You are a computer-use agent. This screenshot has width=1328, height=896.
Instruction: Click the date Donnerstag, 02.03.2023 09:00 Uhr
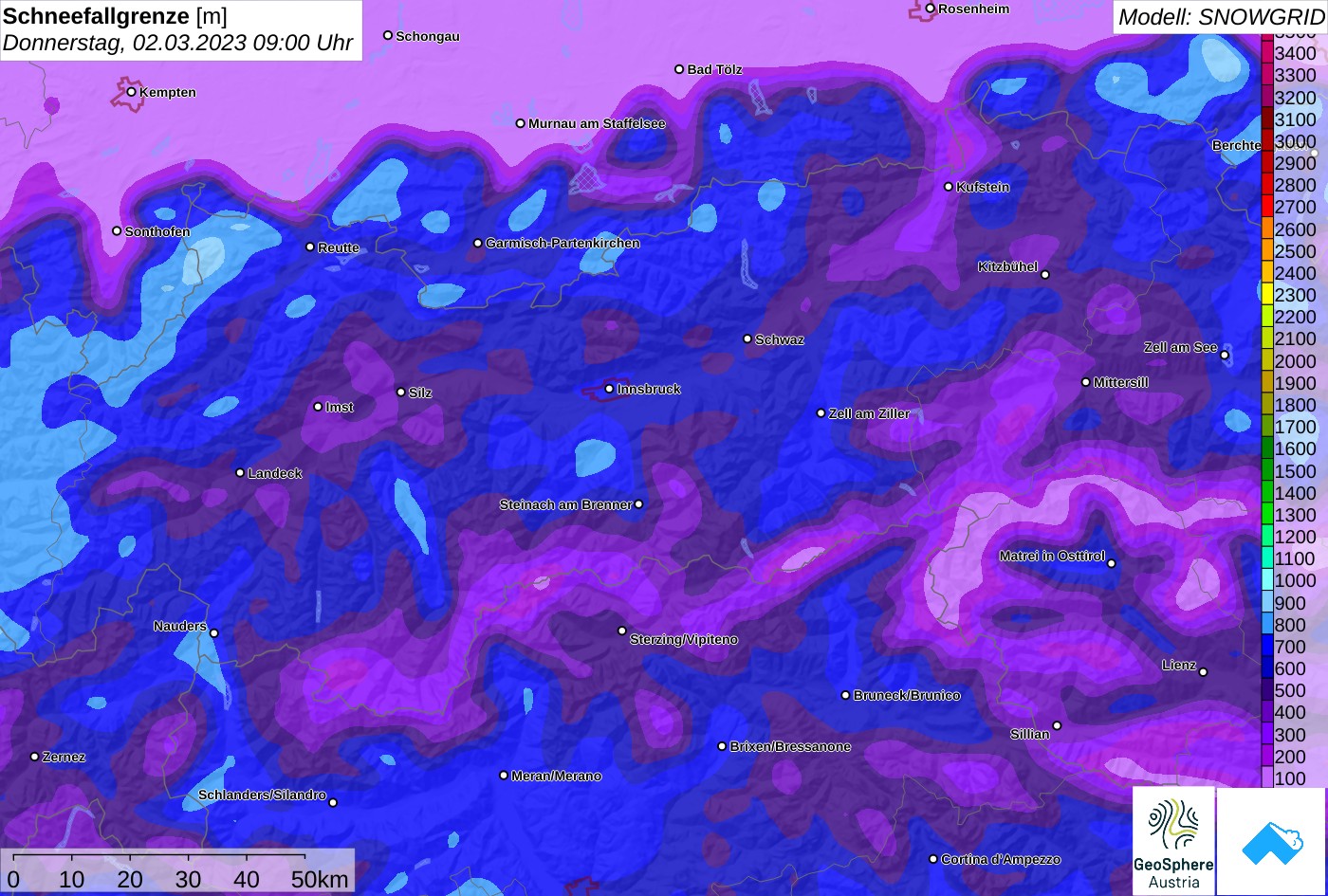point(177,43)
